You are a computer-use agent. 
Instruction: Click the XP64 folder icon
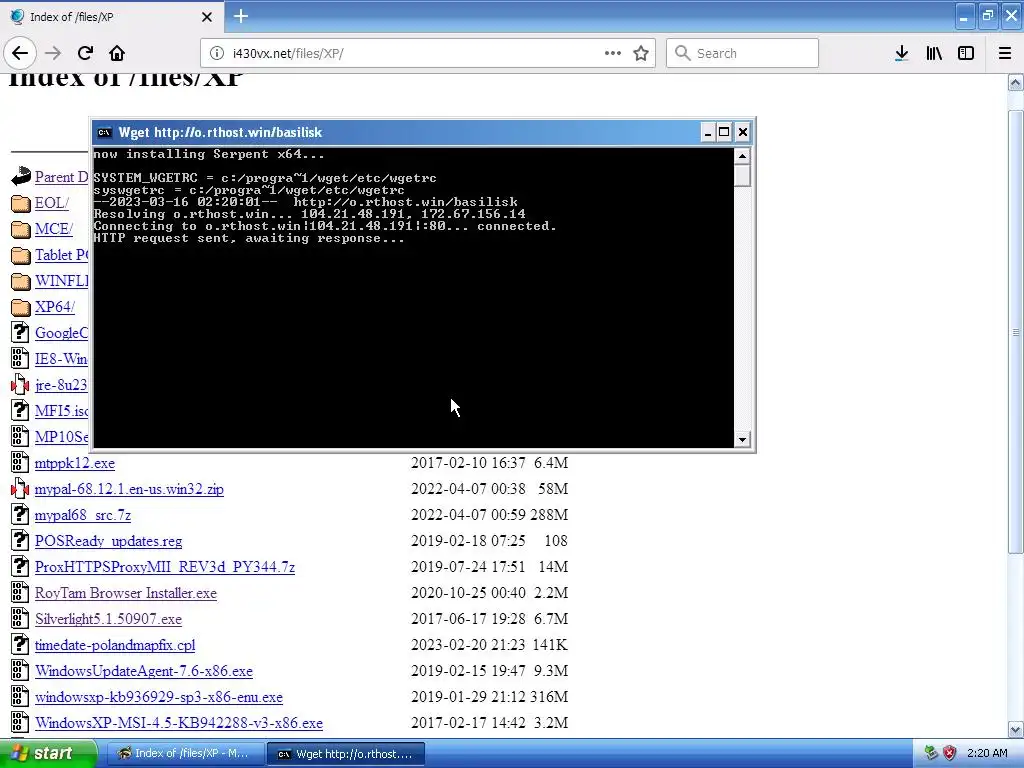[21, 307]
